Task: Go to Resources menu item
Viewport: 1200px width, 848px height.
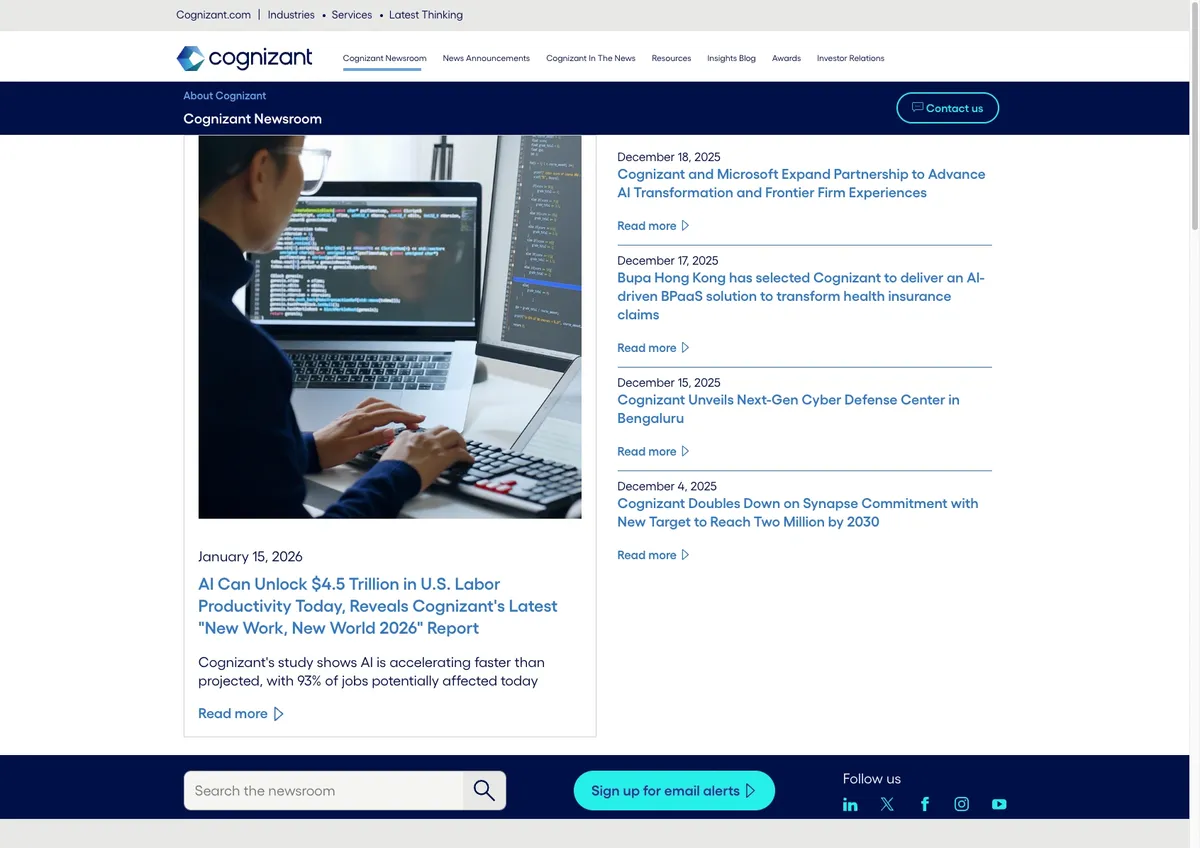Action: coord(671,58)
